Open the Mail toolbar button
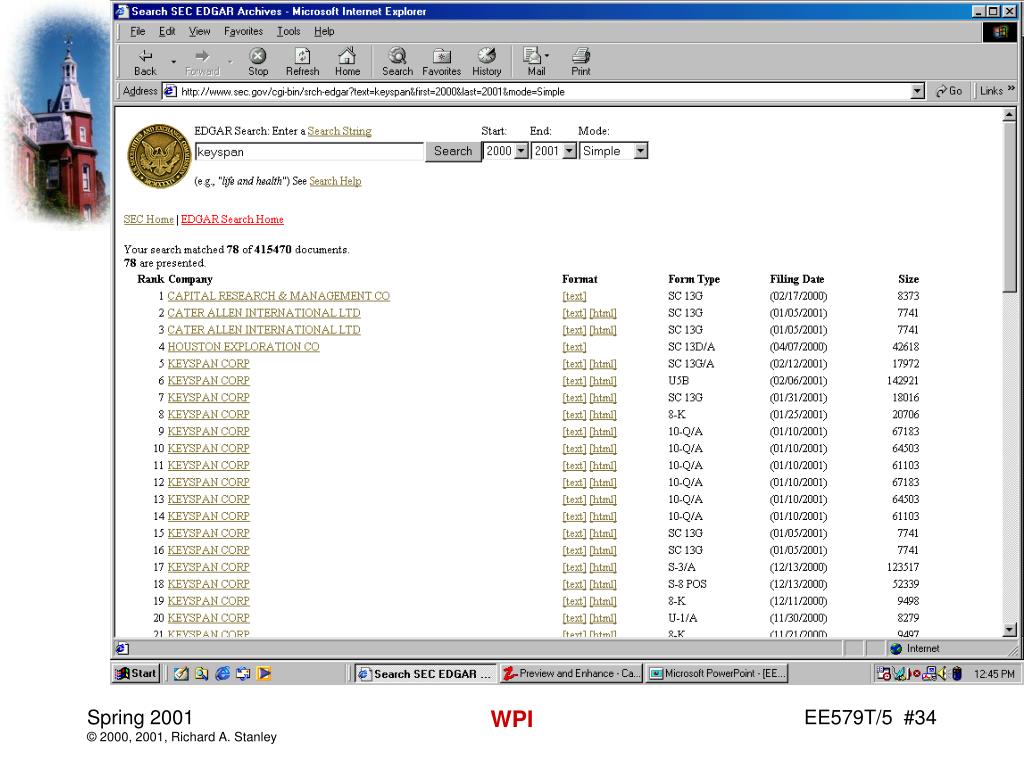 535,62
